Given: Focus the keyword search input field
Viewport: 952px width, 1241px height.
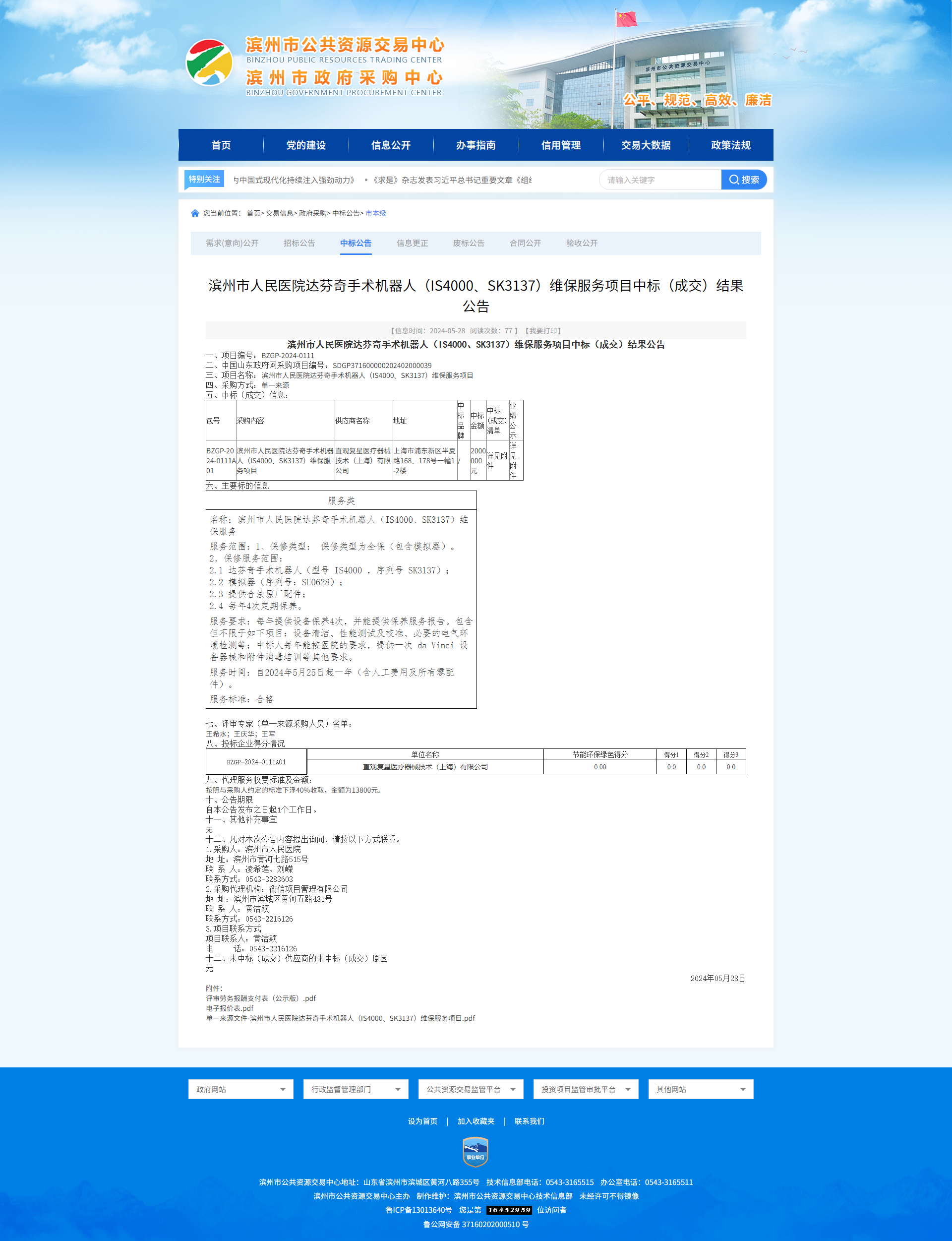Looking at the screenshot, I should pos(661,180).
